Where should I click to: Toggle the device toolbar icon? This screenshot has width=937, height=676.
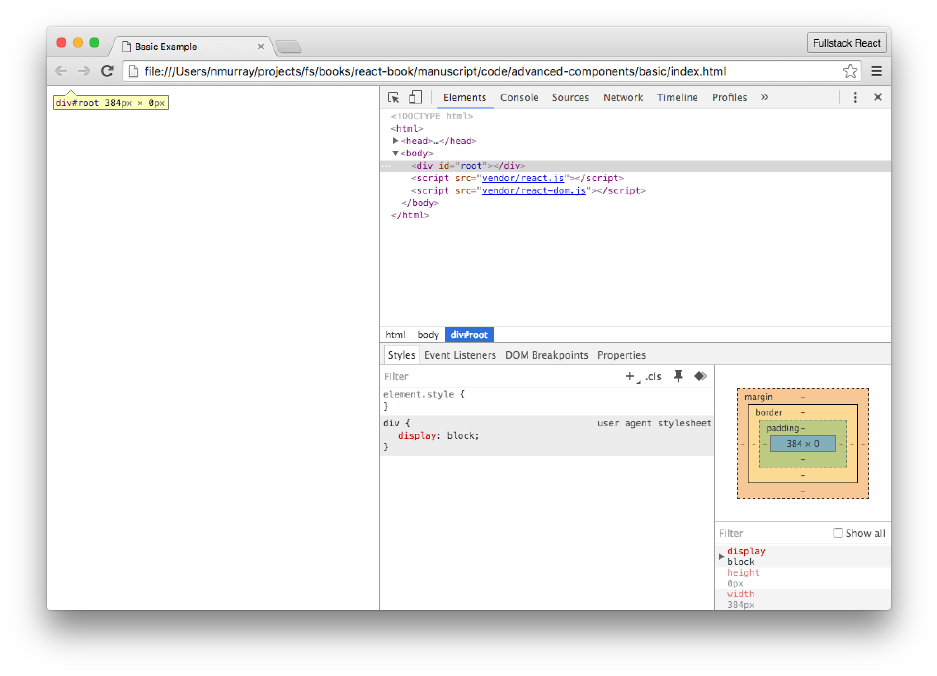[415, 97]
